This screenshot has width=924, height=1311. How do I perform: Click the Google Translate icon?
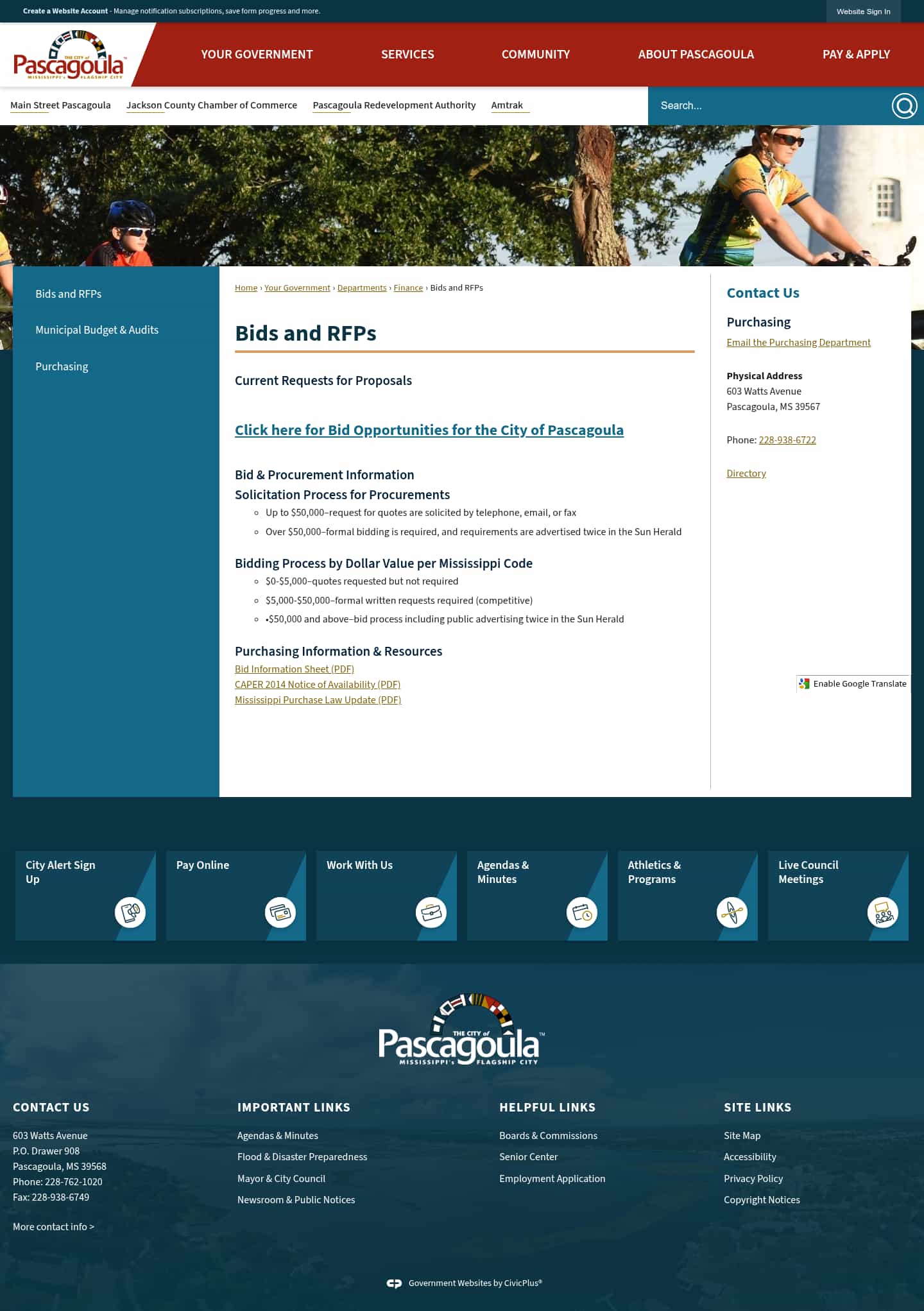point(805,684)
